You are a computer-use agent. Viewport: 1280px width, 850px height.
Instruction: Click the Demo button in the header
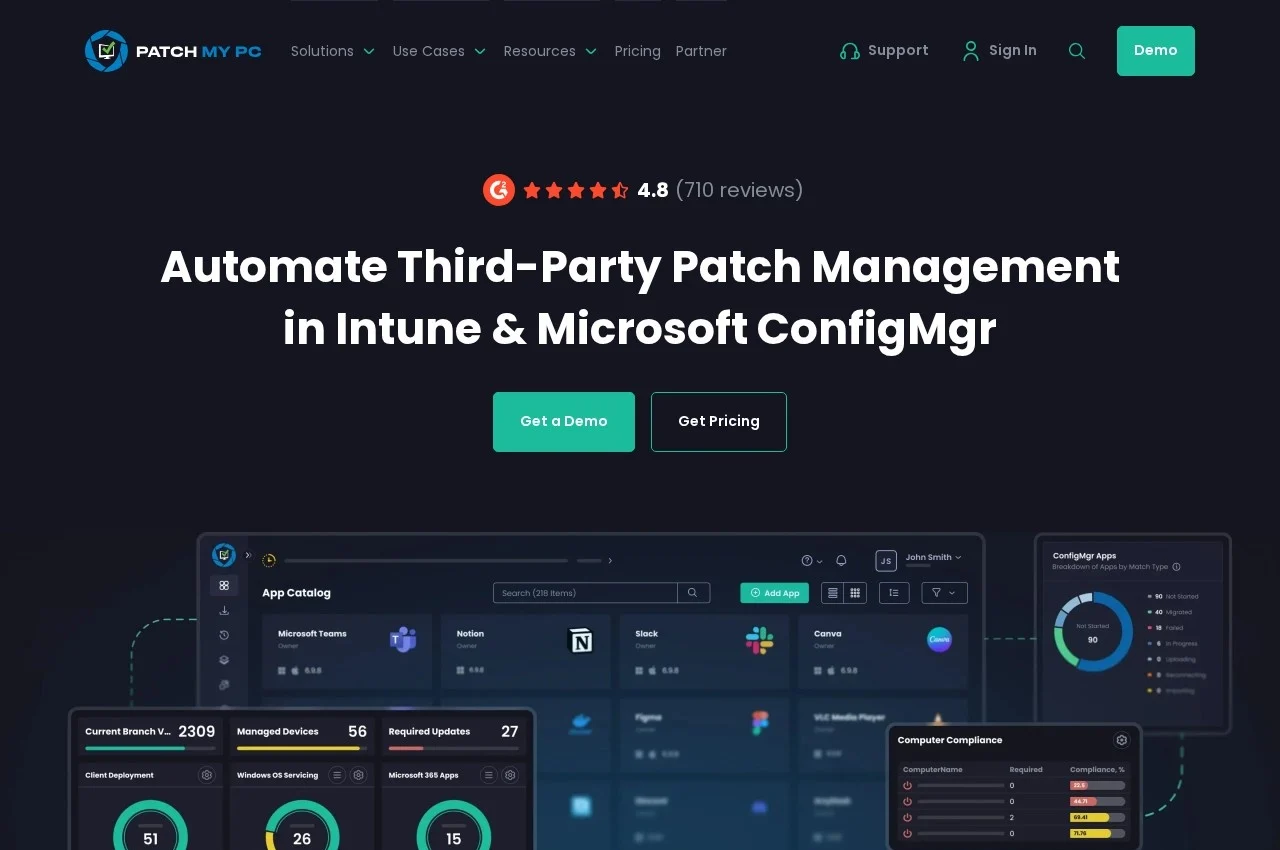[x=1156, y=51]
